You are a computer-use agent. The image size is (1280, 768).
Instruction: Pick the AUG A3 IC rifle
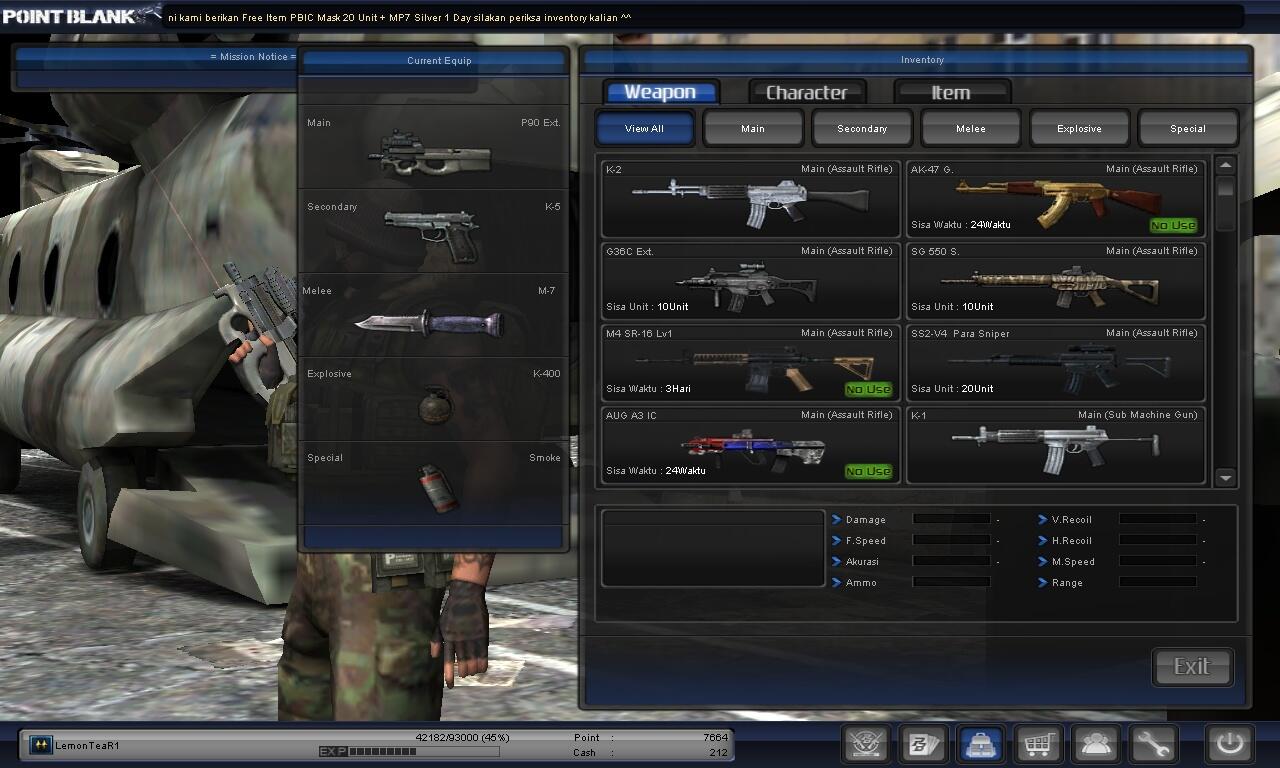click(751, 444)
